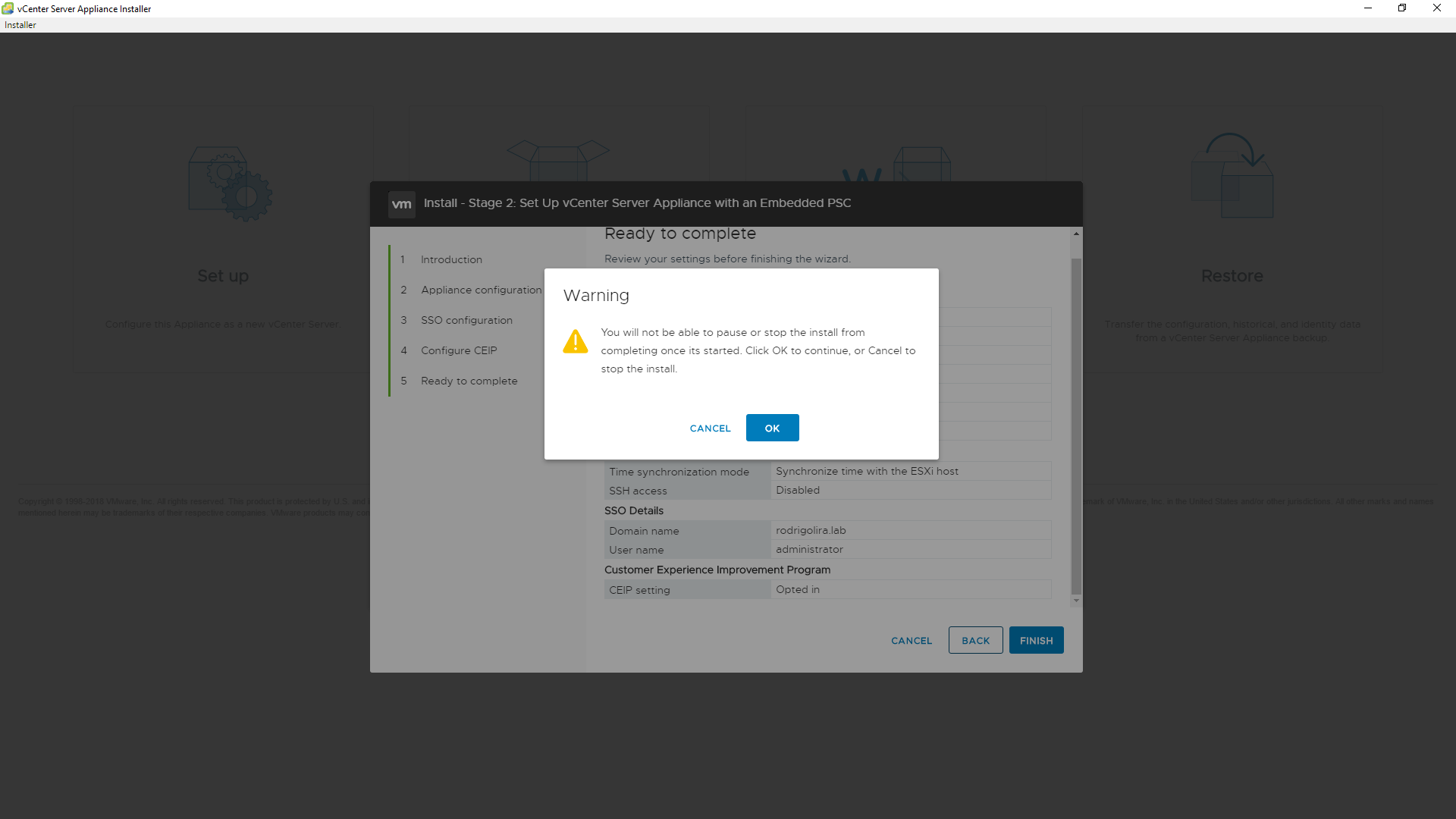Click the Restore arrow boxes icon
The width and height of the screenshot is (1456, 819).
1232,176
